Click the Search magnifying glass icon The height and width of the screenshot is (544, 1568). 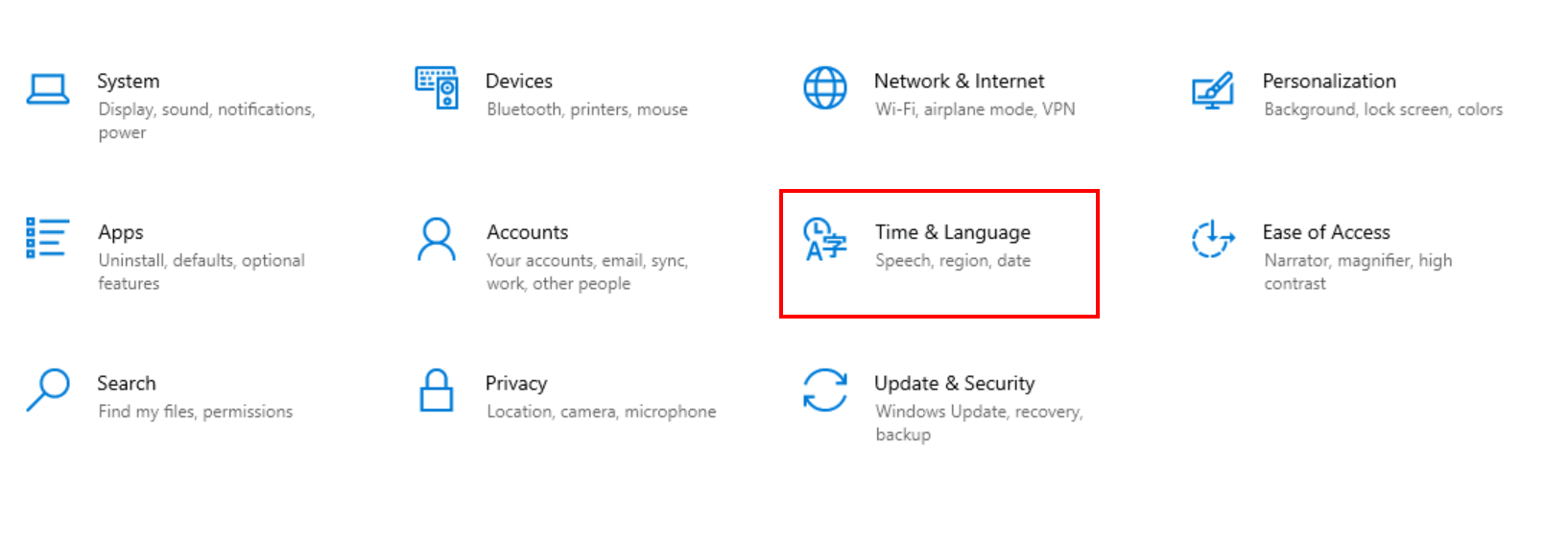pyautogui.click(x=48, y=390)
